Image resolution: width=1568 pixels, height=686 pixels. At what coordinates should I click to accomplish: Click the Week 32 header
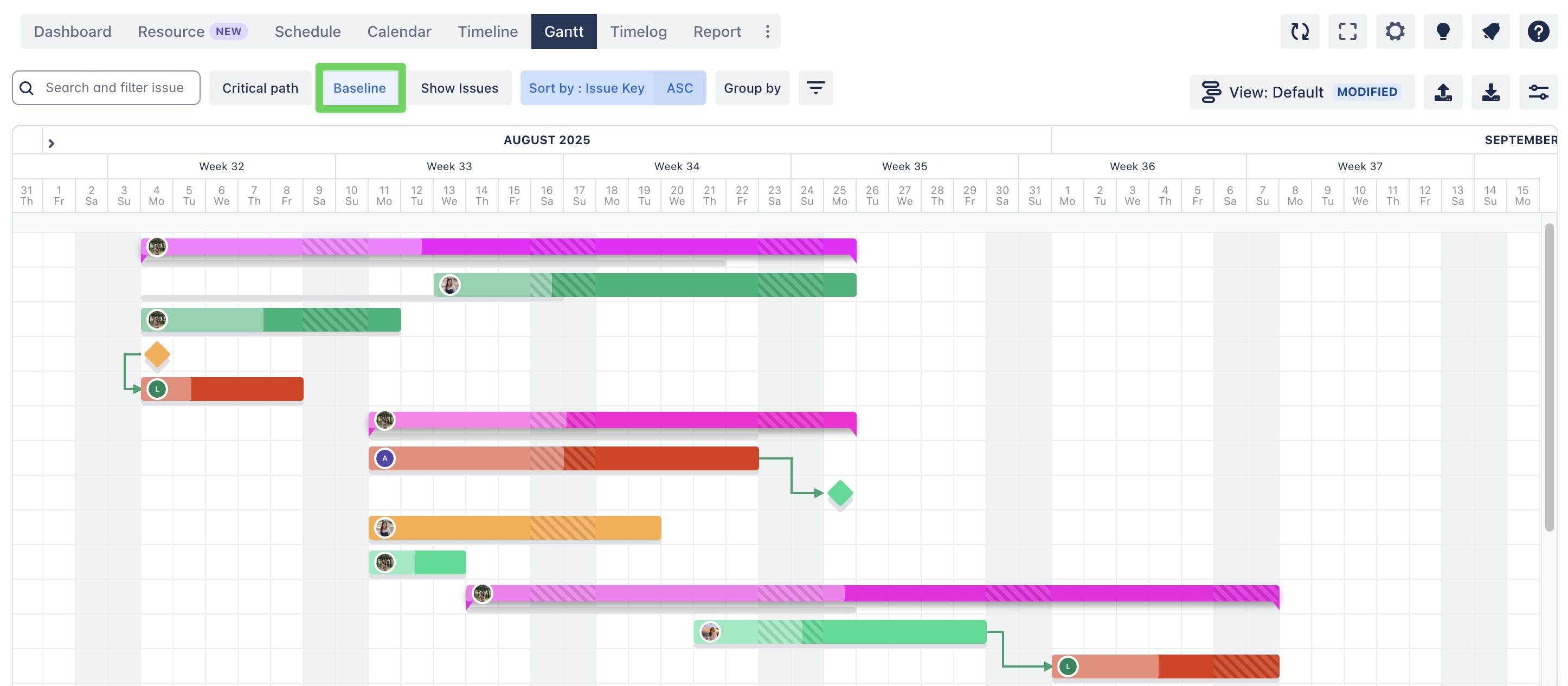(222, 167)
